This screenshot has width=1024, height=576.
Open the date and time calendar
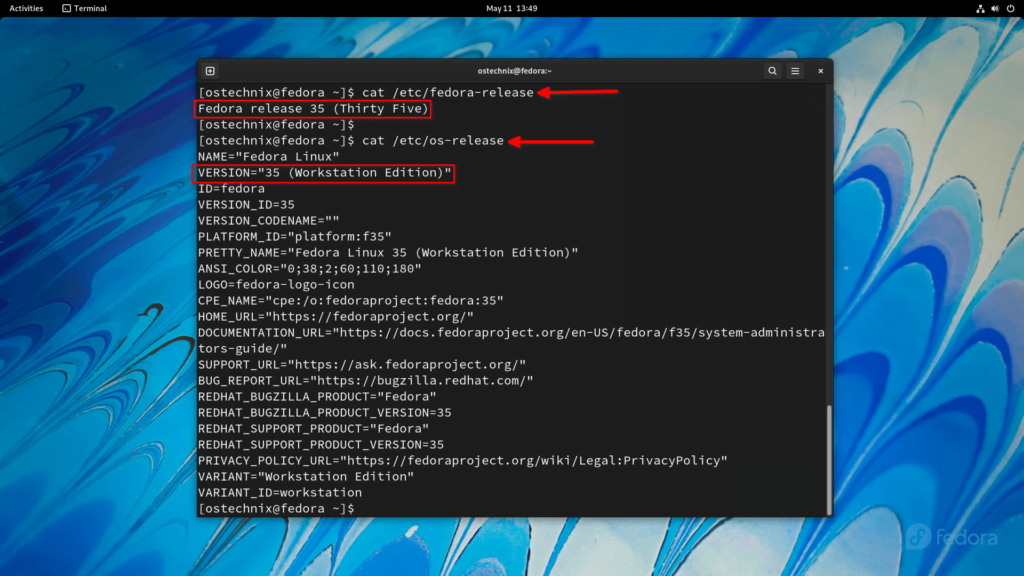tap(511, 8)
